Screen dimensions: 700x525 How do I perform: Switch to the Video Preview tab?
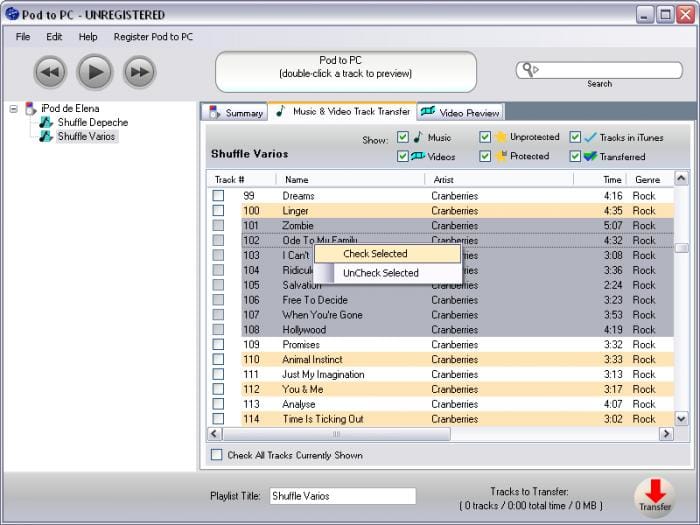click(x=461, y=113)
